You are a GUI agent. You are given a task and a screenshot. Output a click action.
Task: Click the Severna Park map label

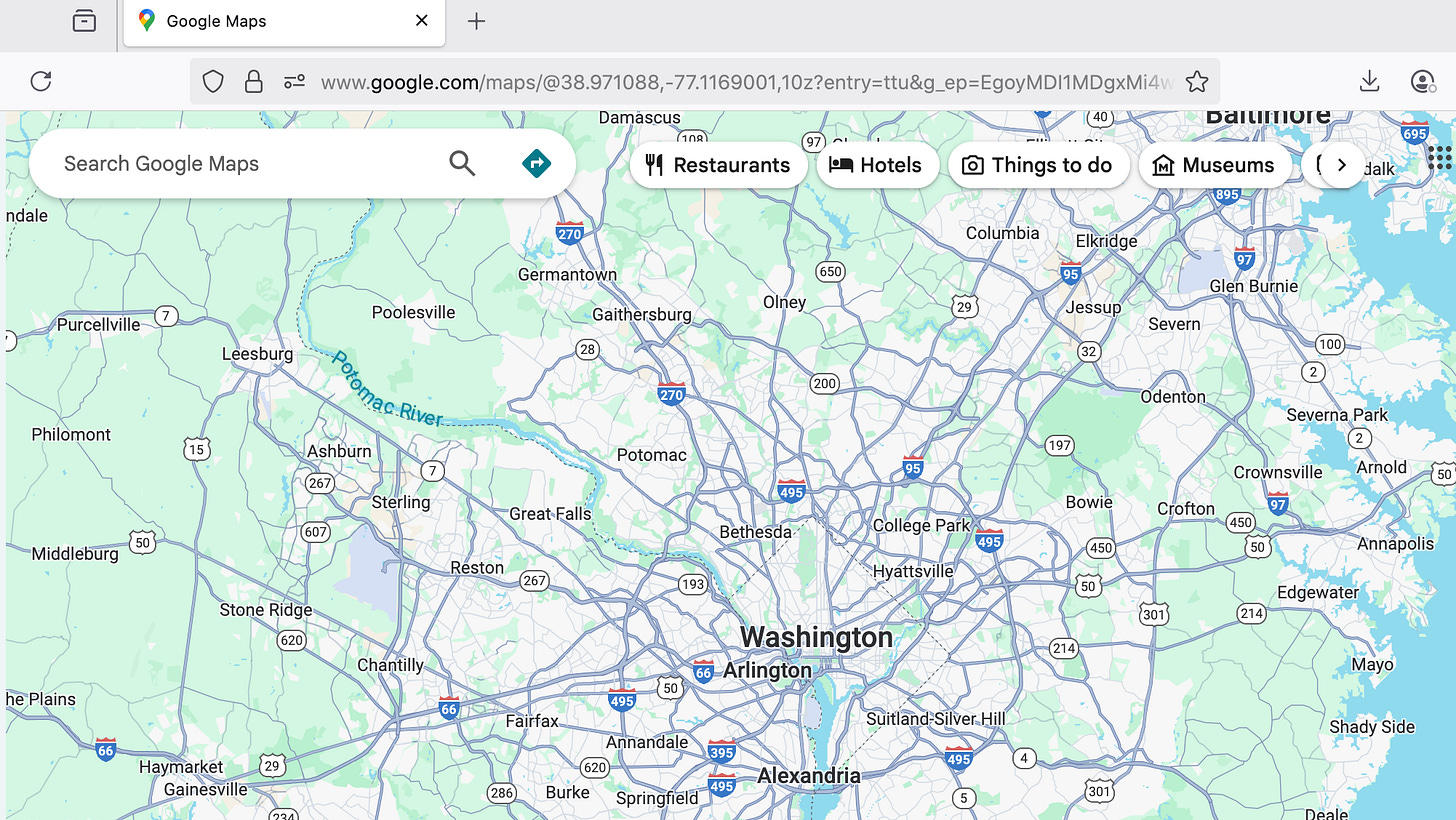coord(1337,414)
